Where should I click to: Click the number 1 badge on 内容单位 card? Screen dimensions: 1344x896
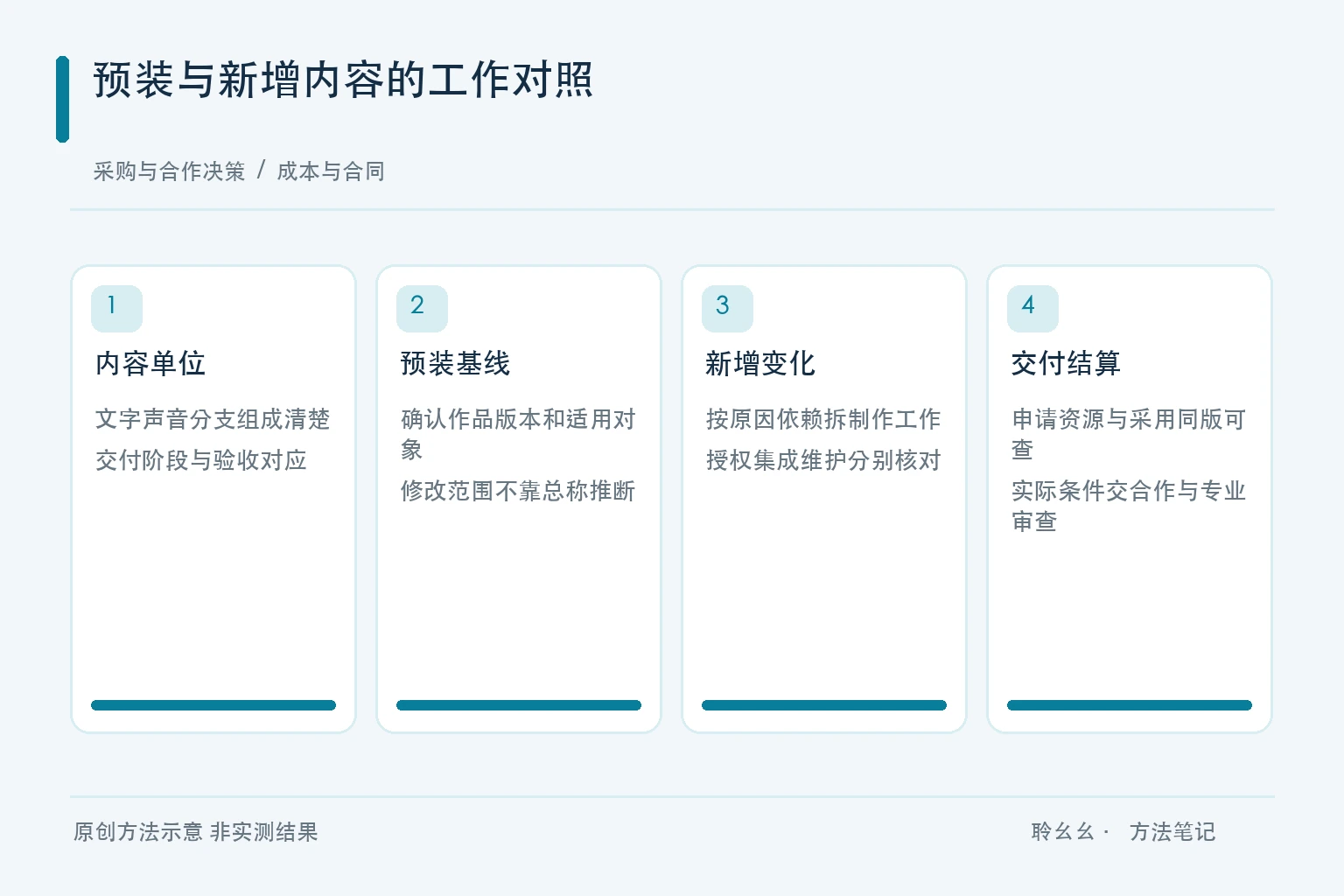coord(116,308)
